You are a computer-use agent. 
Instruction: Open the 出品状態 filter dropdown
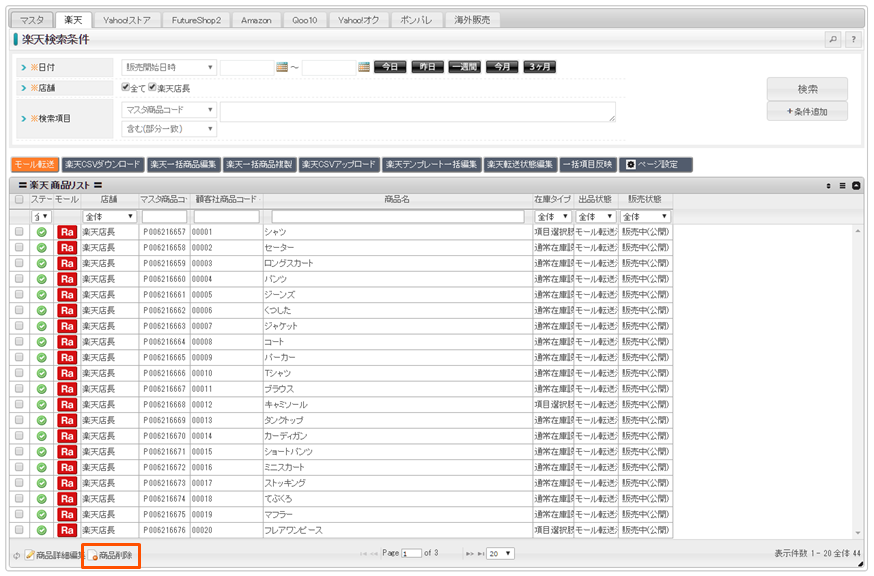click(x=596, y=216)
